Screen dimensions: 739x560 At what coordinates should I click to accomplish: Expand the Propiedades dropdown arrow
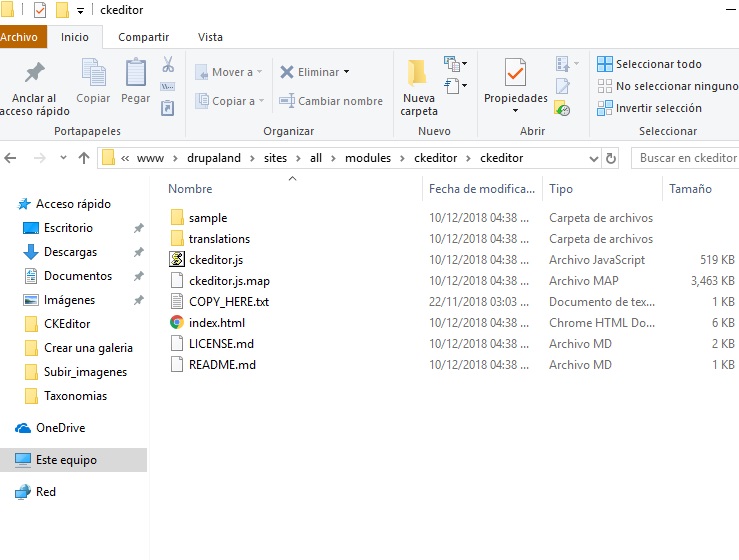point(515,110)
